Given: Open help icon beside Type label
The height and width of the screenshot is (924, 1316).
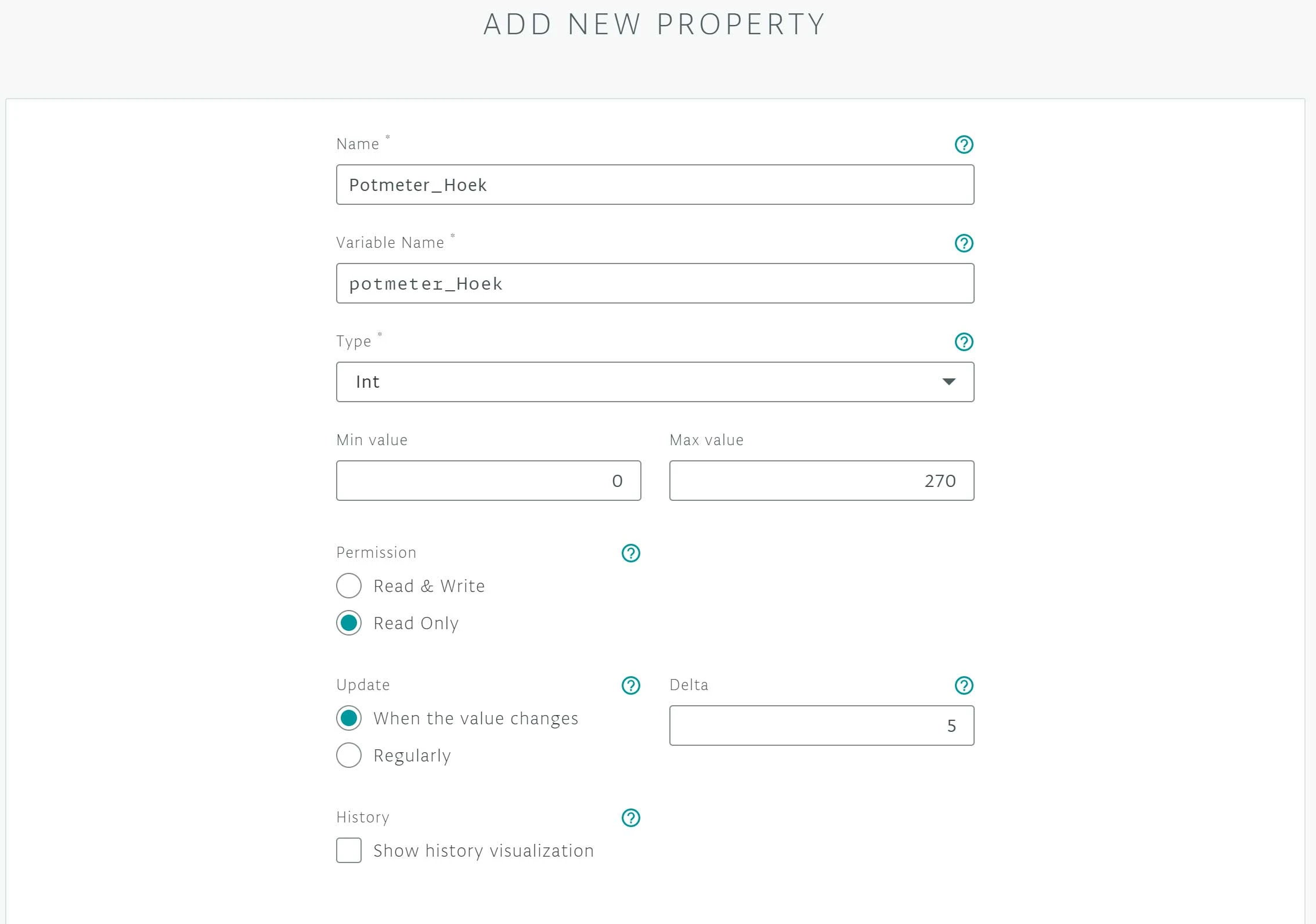Looking at the screenshot, I should (964, 342).
